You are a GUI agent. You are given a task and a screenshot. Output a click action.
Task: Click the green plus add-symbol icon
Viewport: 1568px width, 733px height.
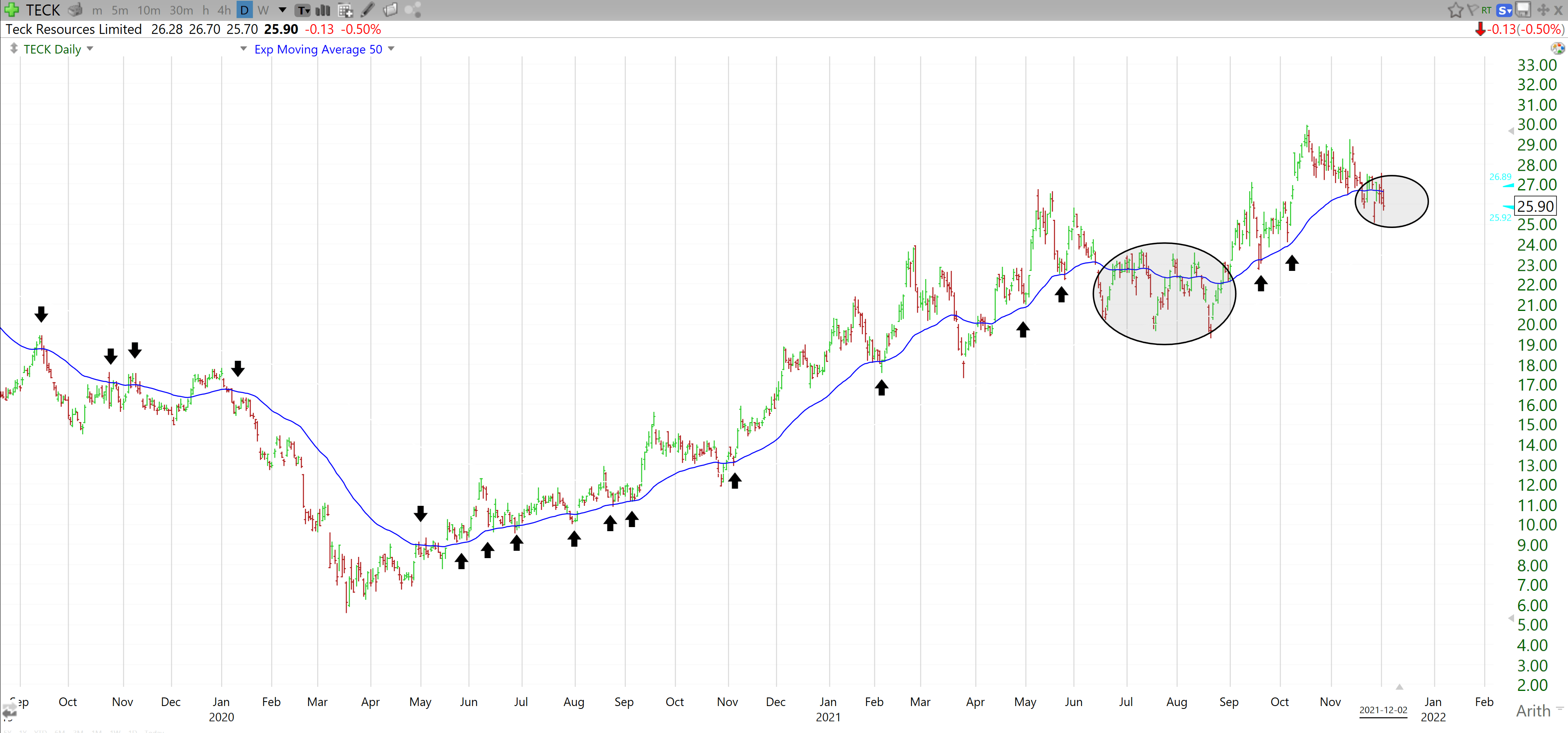pos(11,10)
